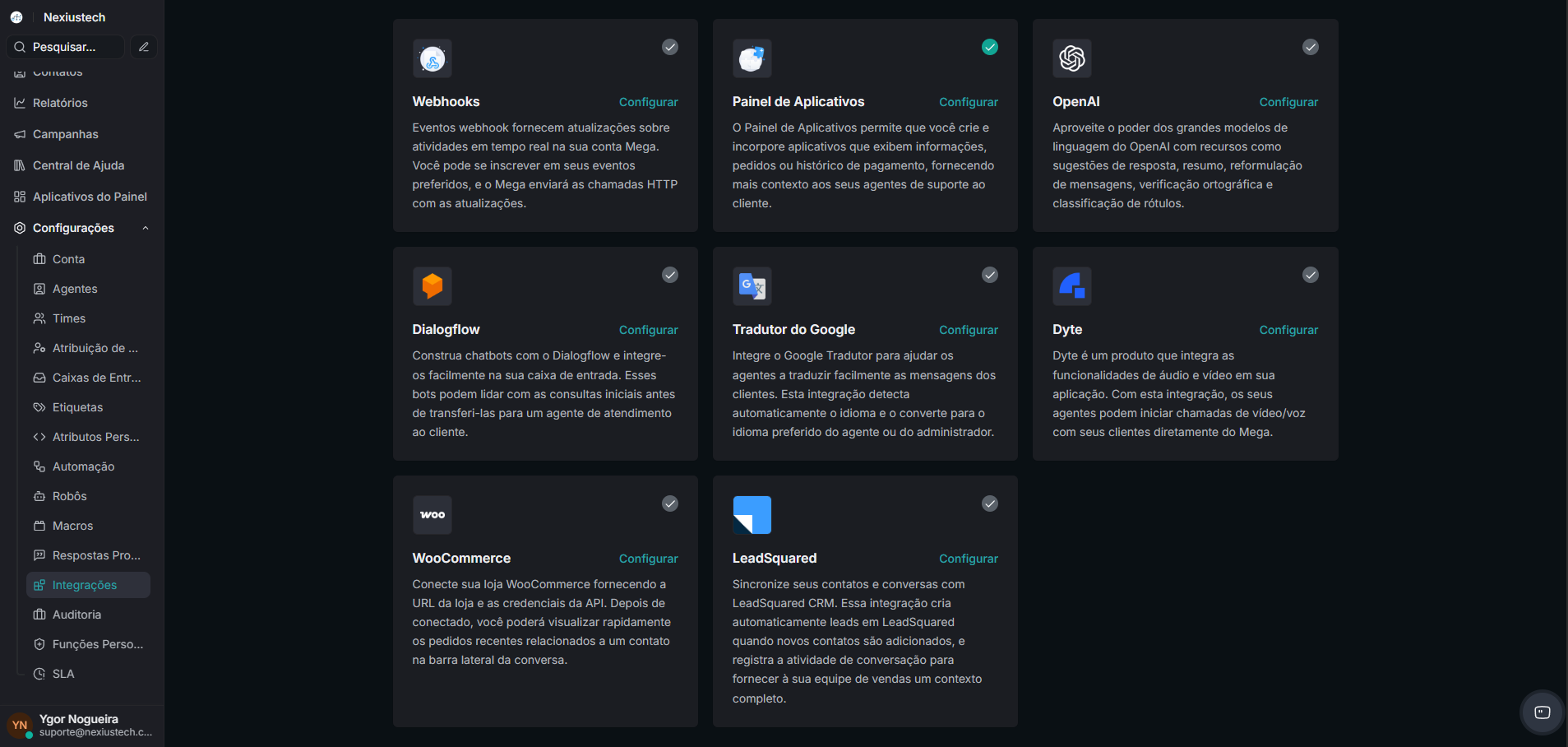Click the Dyte integration icon
This screenshot has height=747, width=1568.
(1072, 285)
